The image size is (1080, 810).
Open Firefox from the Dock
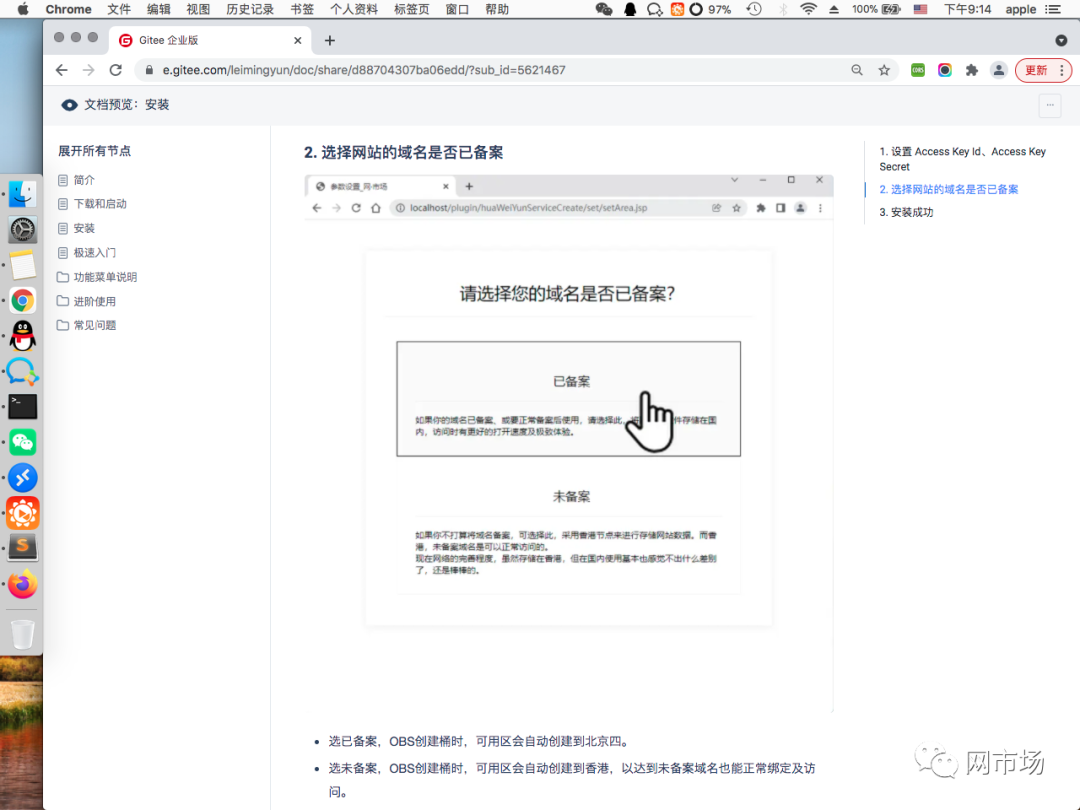[22, 584]
